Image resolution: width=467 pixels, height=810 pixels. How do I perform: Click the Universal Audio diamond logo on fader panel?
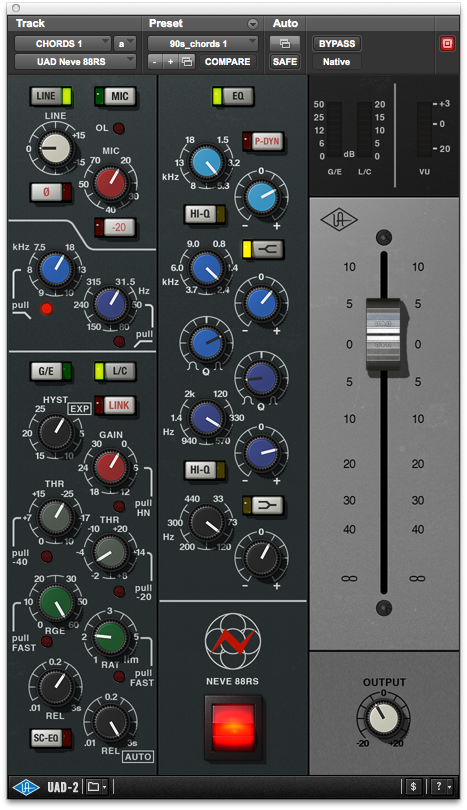339,220
